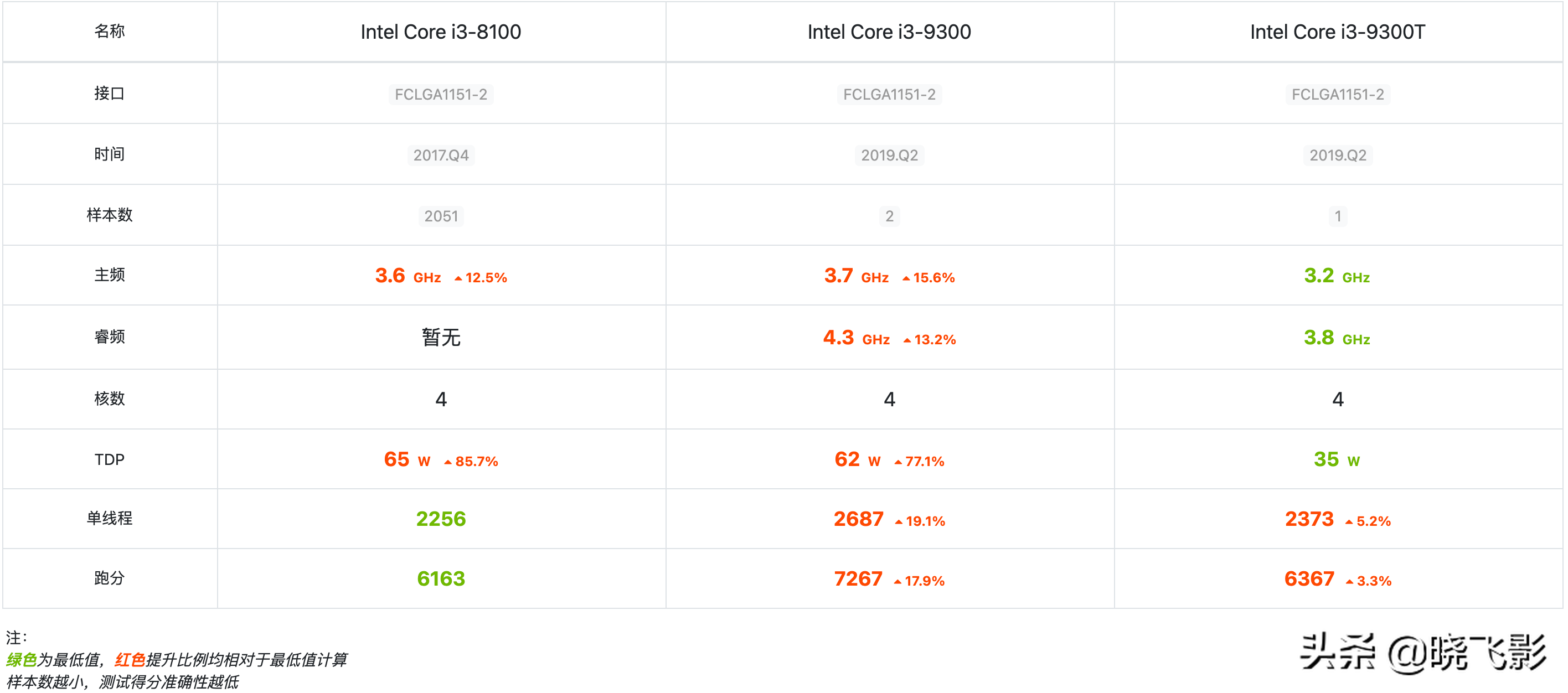Image resolution: width=1568 pixels, height=693 pixels.
Task: Click the green 35 W TDP value
Action: click(x=1336, y=459)
